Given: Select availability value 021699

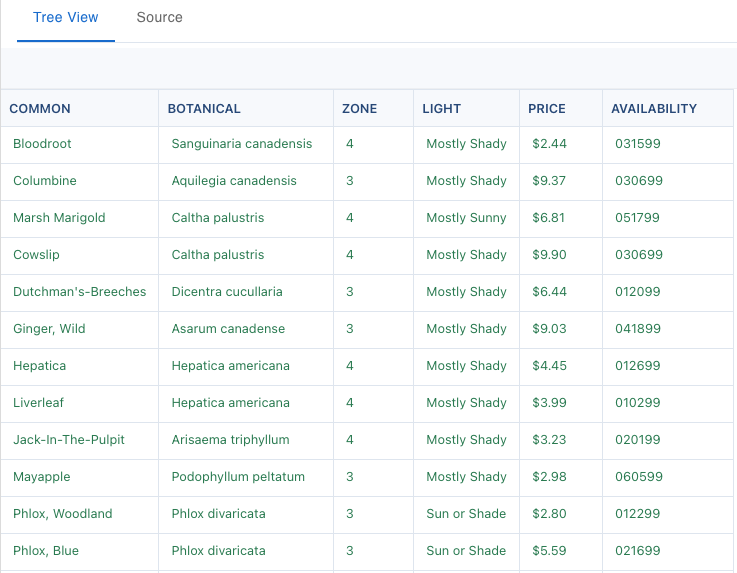Looking at the screenshot, I should click(x=668, y=551).
